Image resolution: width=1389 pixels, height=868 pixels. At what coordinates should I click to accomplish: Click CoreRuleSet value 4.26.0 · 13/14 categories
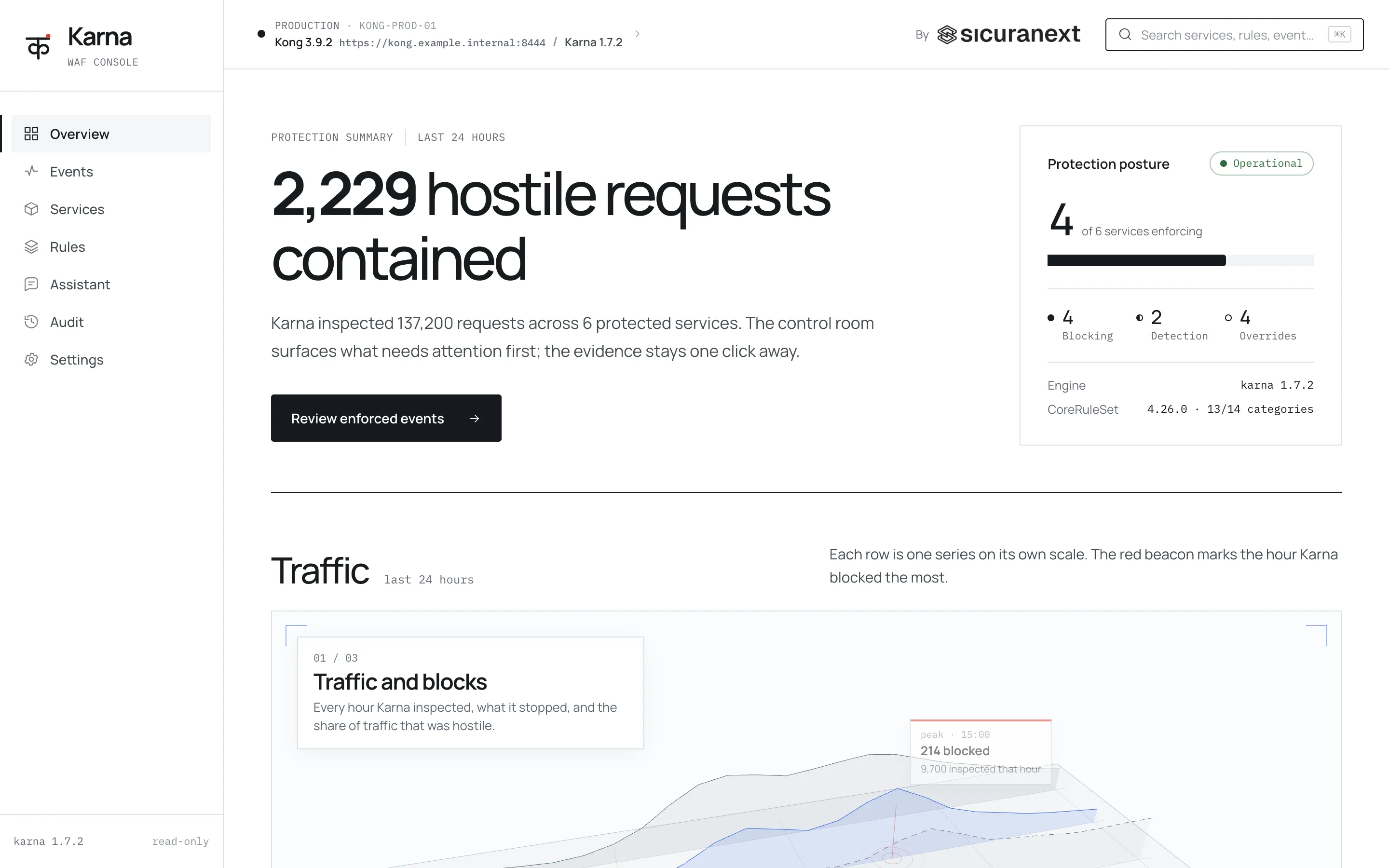tap(1230, 409)
